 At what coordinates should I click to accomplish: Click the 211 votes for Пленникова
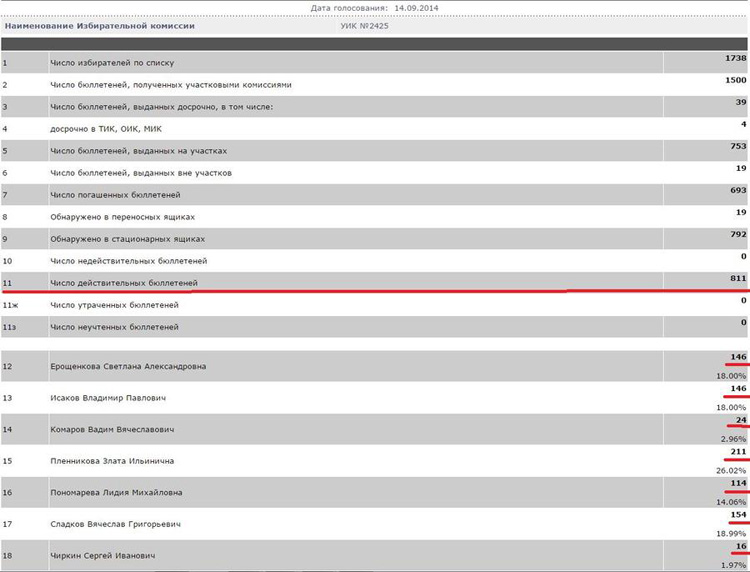click(737, 451)
